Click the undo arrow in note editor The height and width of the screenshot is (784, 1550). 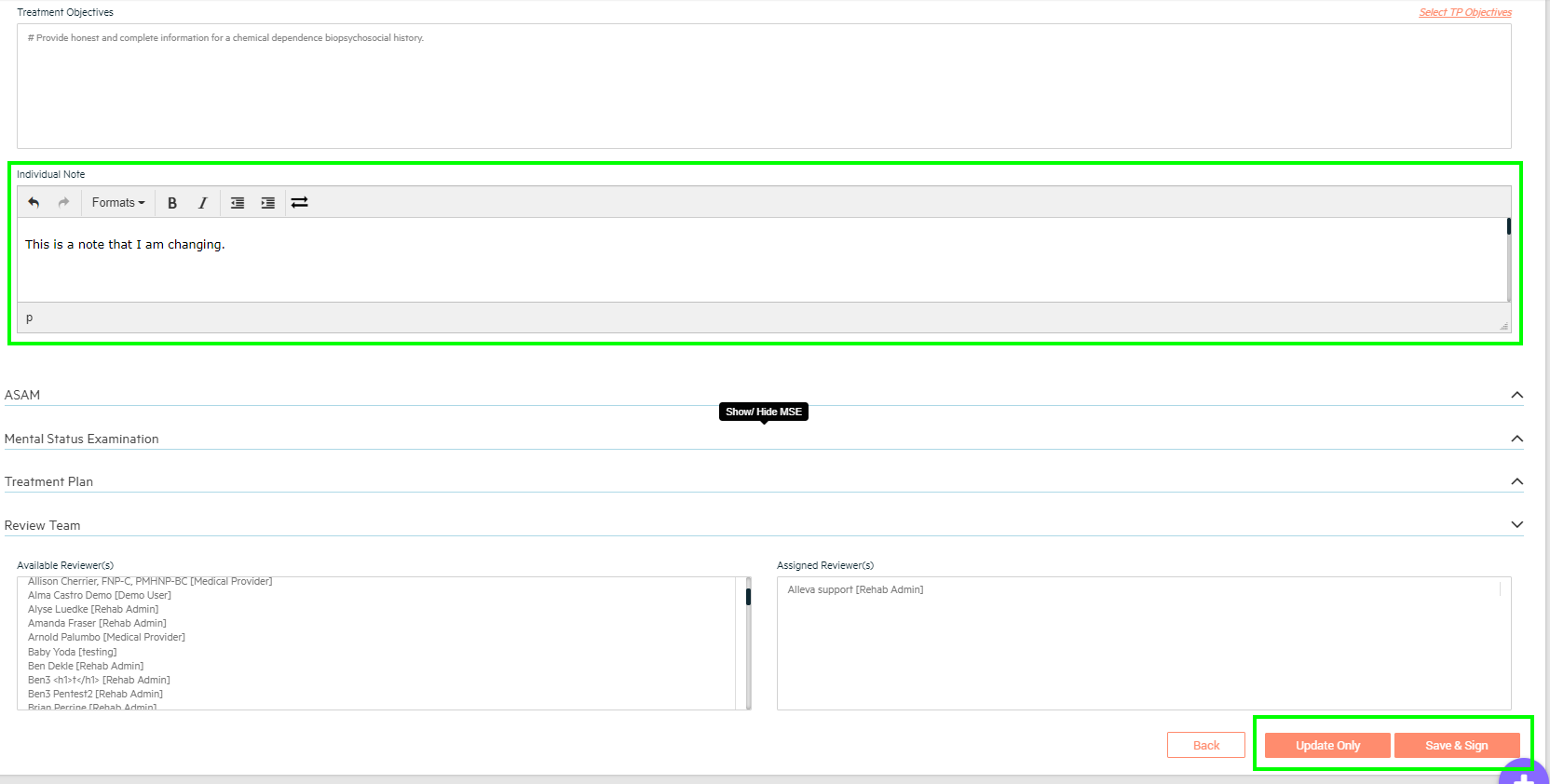pyautogui.click(x=34, y=203)
